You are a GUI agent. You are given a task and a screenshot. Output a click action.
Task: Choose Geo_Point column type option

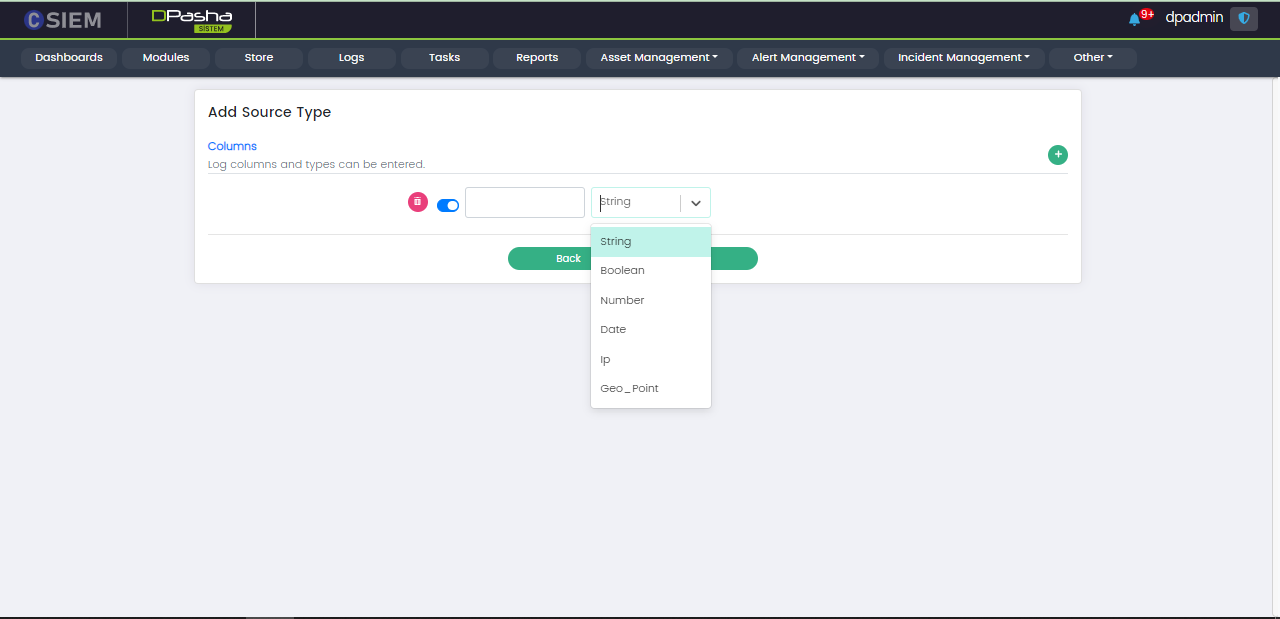(629, 389)
